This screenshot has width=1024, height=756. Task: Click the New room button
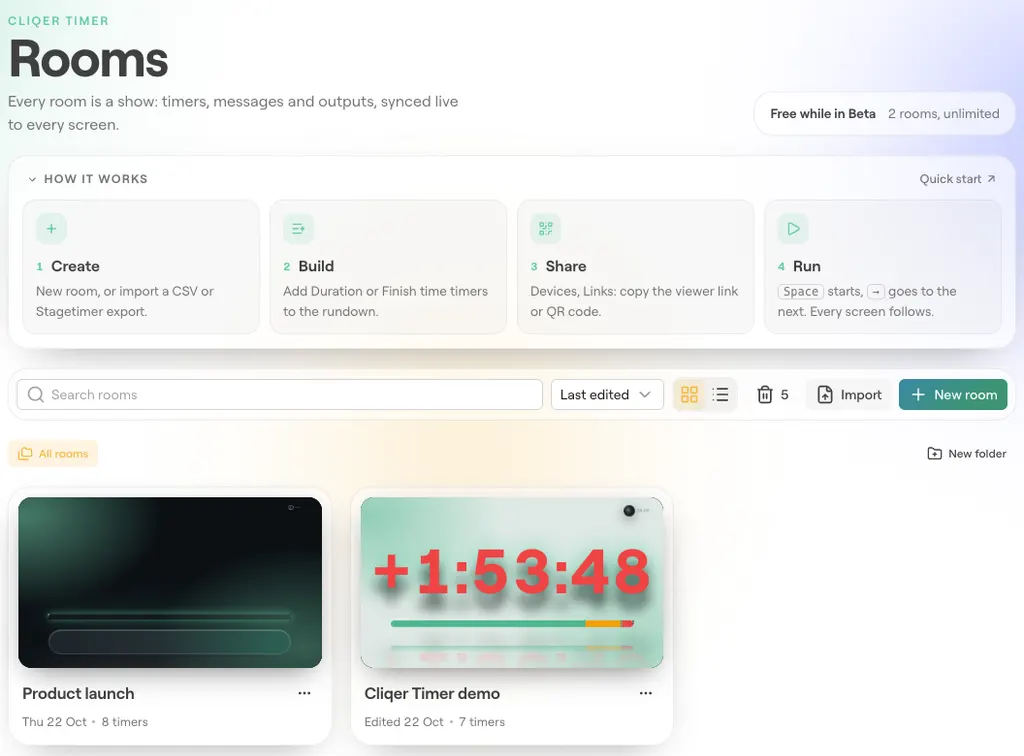point(953,395)
